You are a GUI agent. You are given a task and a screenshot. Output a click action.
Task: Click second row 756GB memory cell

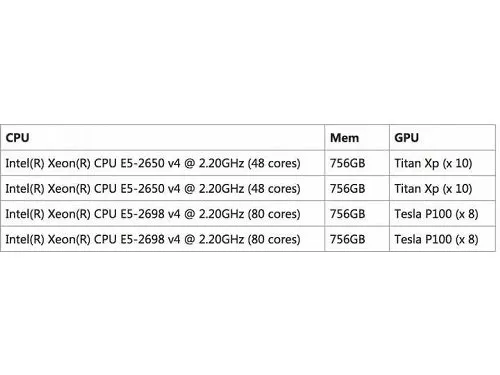pos(357,188)
